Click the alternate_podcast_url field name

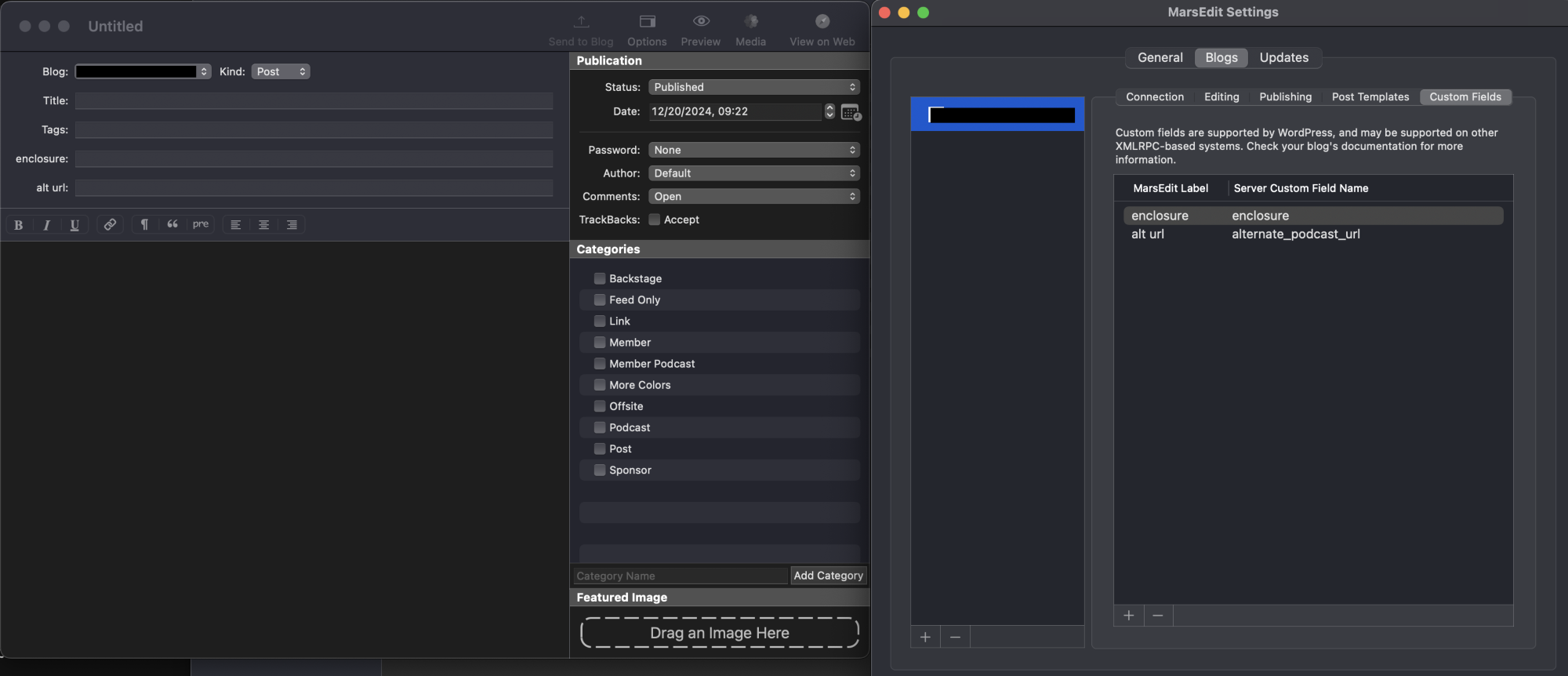pos(1295,234)
